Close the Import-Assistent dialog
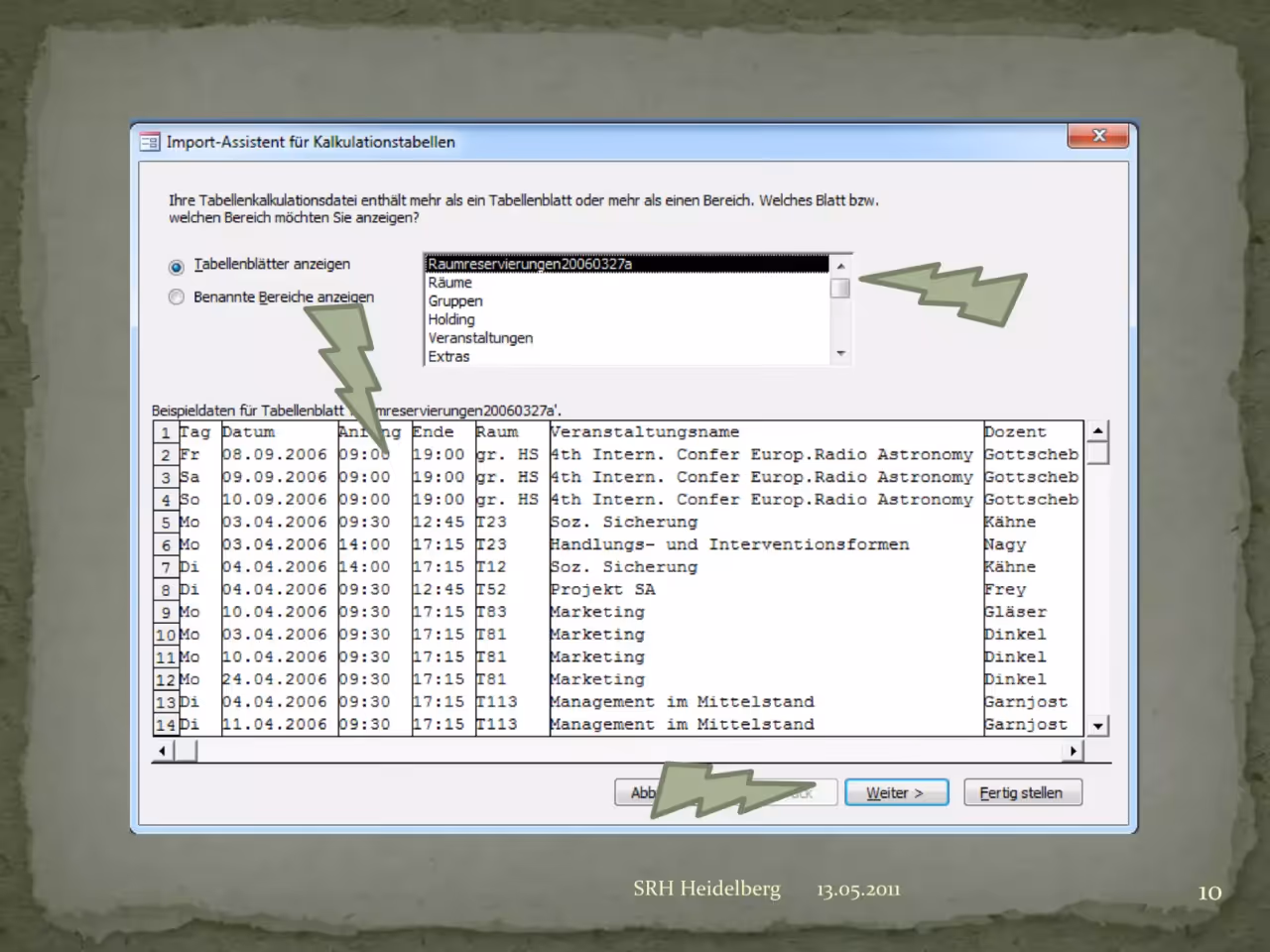The height and width of the screenshot is (952, 1270). pos(1098,135)
